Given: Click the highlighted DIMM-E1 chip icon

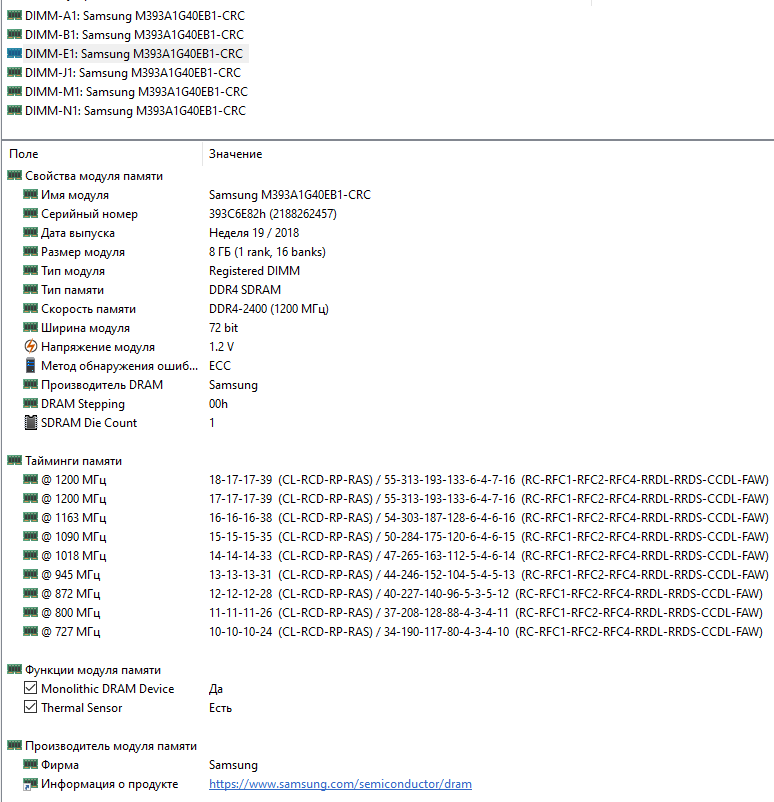Looking at the screenshot, I should [x=14, y=53].
